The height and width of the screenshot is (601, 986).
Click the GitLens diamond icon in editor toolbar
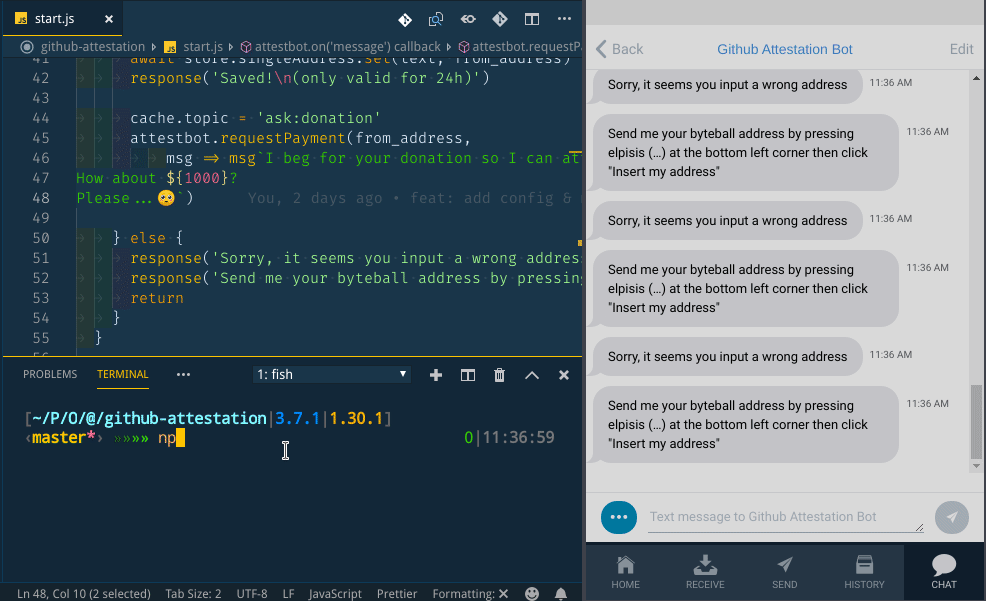pyautogui.click(x=405, y=19)
